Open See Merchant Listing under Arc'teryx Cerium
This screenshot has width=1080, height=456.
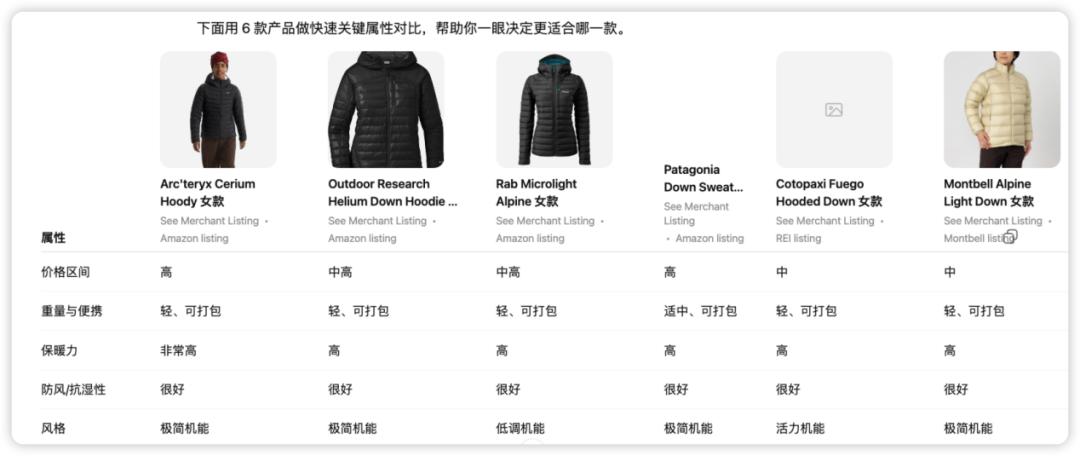coord(209,221)
